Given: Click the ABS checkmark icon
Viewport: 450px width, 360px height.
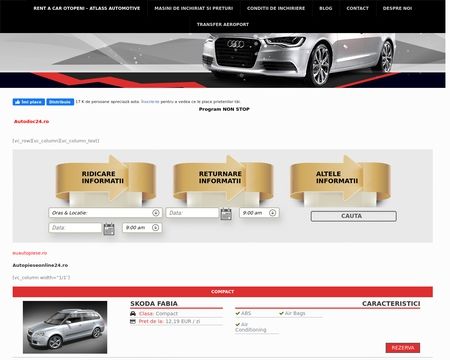Looking at the screenshot, I should point(237,313).
